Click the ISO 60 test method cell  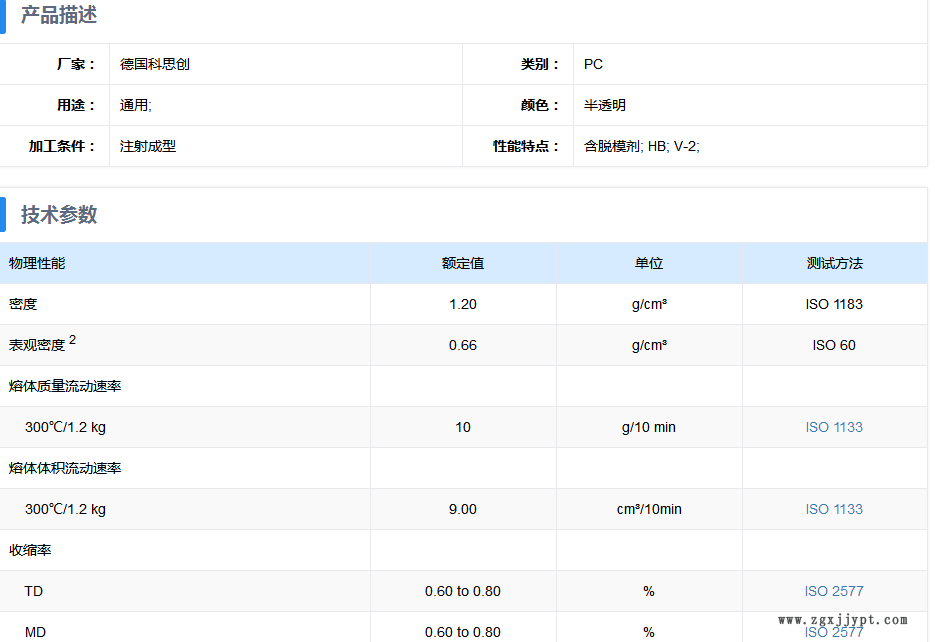833,345
